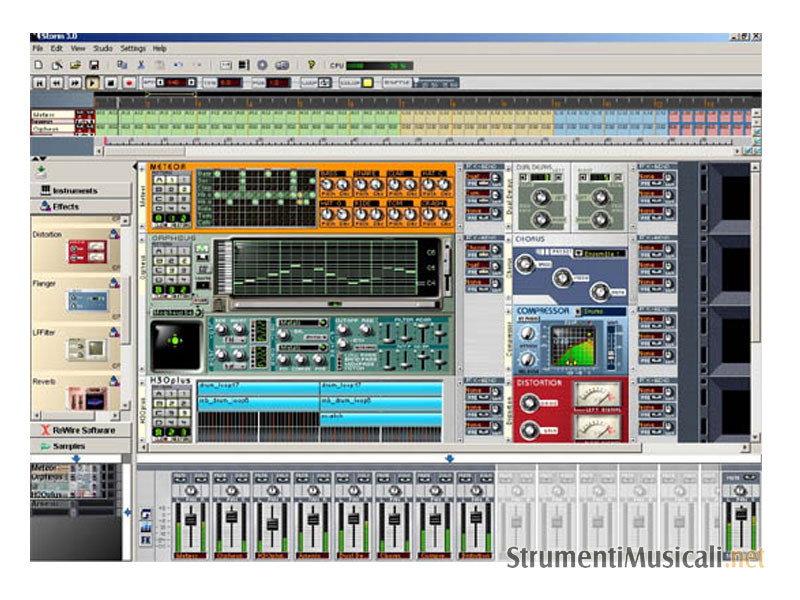
Task: Open the Settings menu
Action: tap(133, 48)
